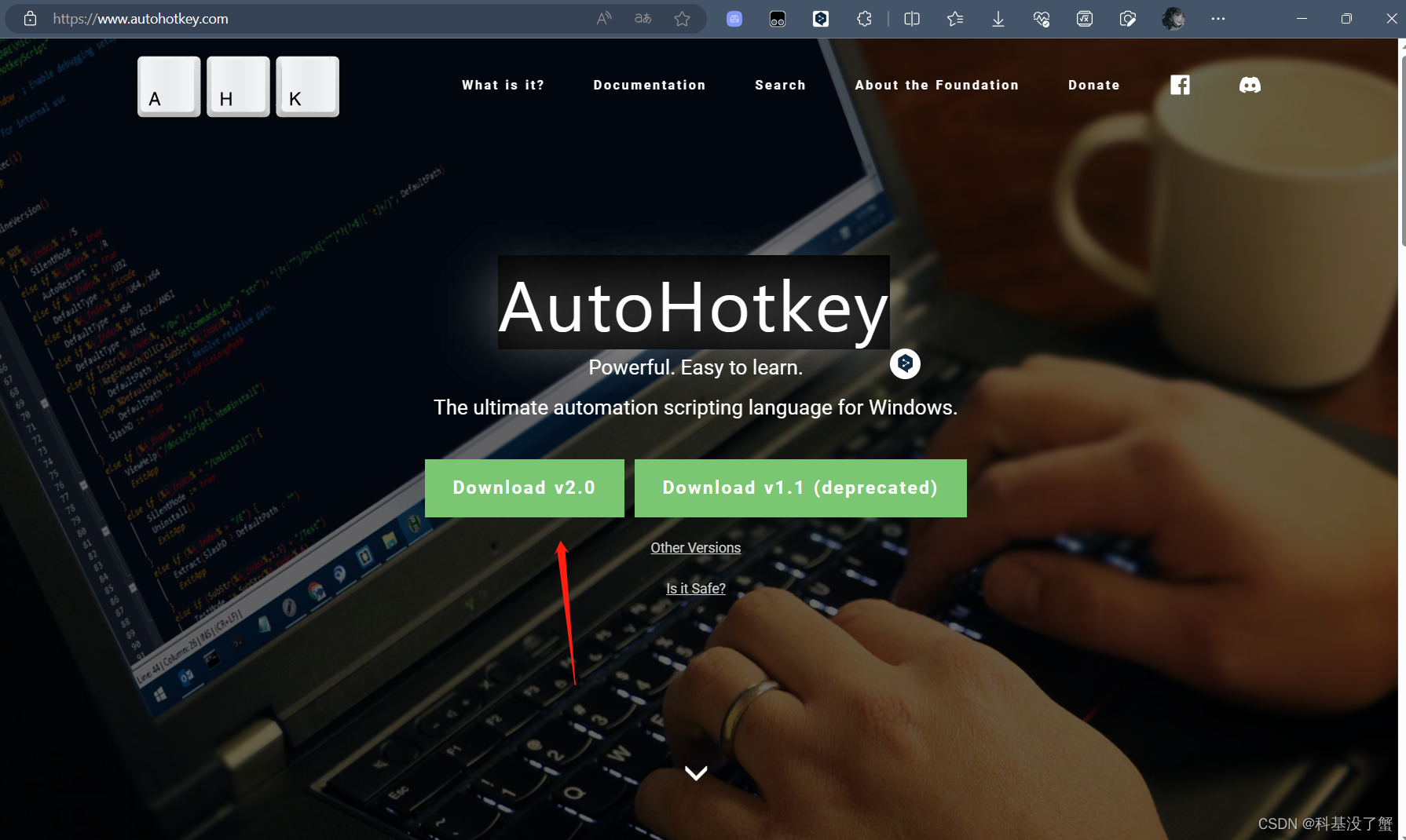Open the favorites list icon
This screenshot has height=840, width=1406.
tap(955, 19)
